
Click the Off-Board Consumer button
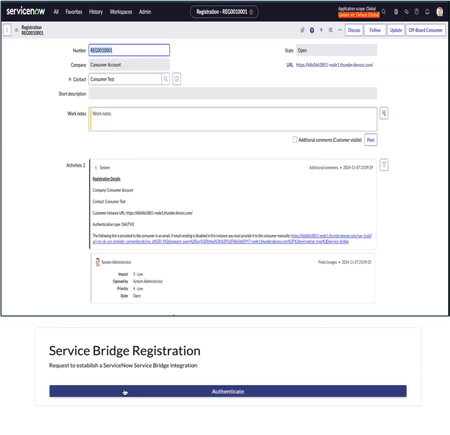426,30
